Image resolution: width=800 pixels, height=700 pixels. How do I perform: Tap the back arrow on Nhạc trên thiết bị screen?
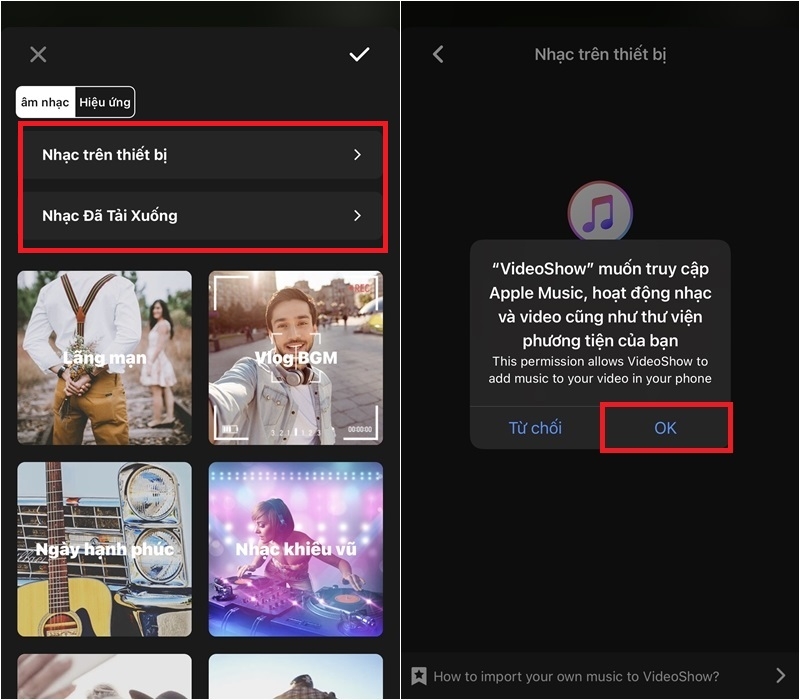(x=437, y=54)
